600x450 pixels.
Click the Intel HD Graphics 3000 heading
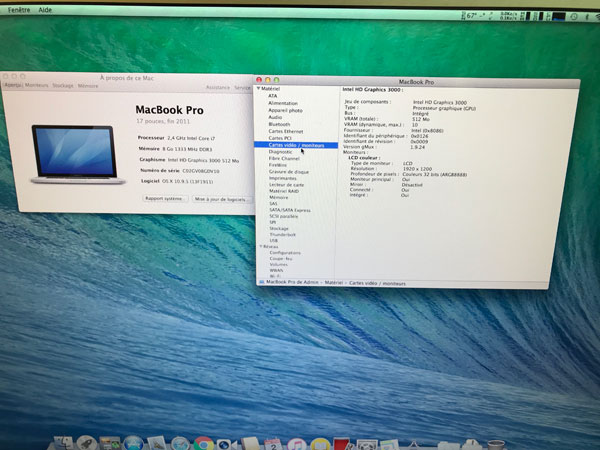pyautogui.click(x=372, y=90)
